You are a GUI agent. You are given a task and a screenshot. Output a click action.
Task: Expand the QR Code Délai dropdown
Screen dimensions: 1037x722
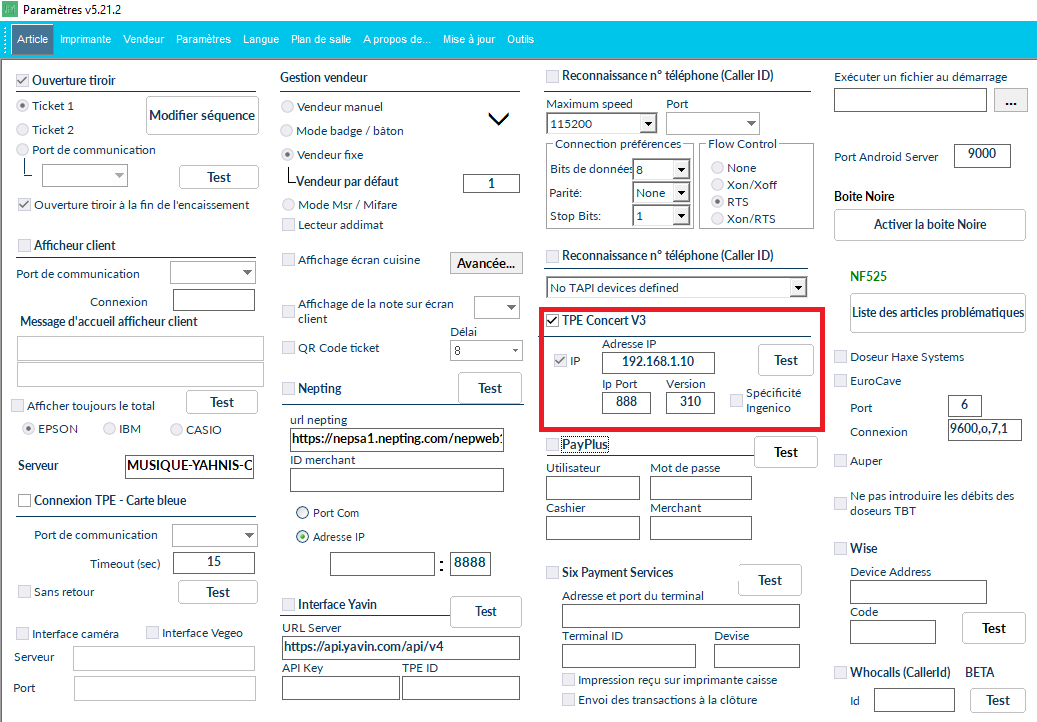(x=515, y=351)
